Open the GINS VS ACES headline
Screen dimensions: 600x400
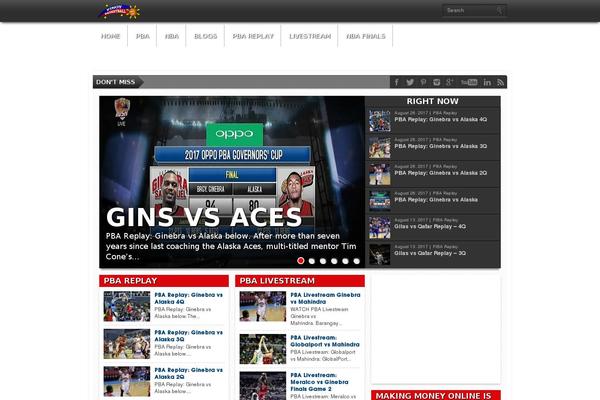coord(204,217)
